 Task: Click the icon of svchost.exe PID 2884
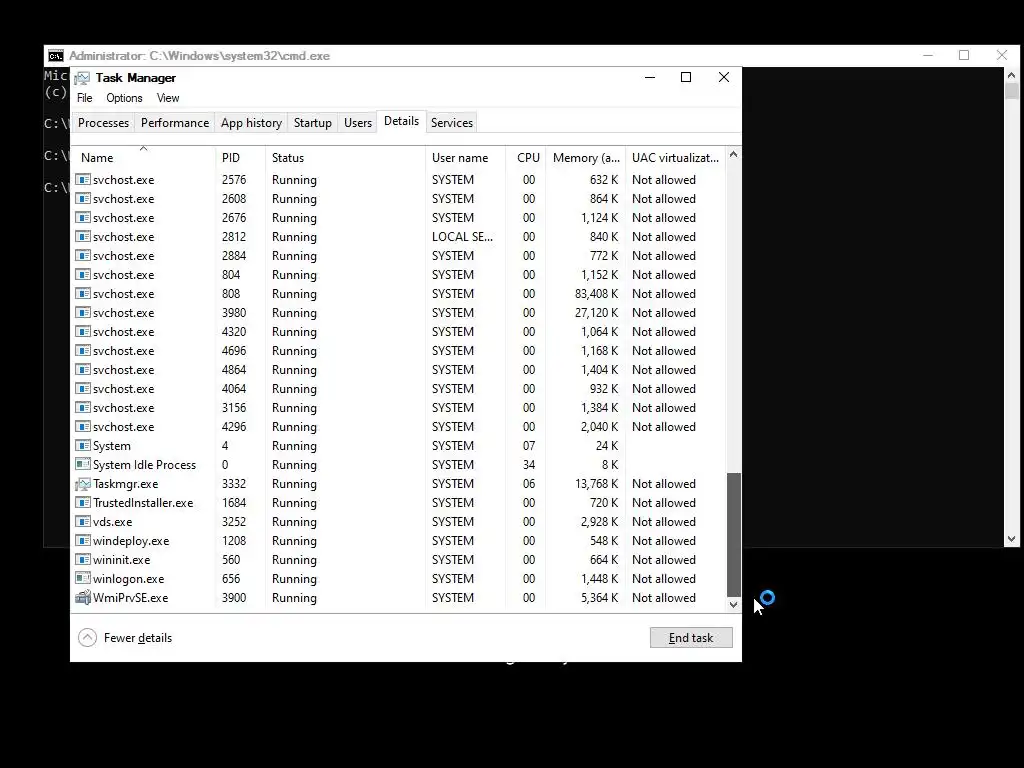click(x=82, y=255)
